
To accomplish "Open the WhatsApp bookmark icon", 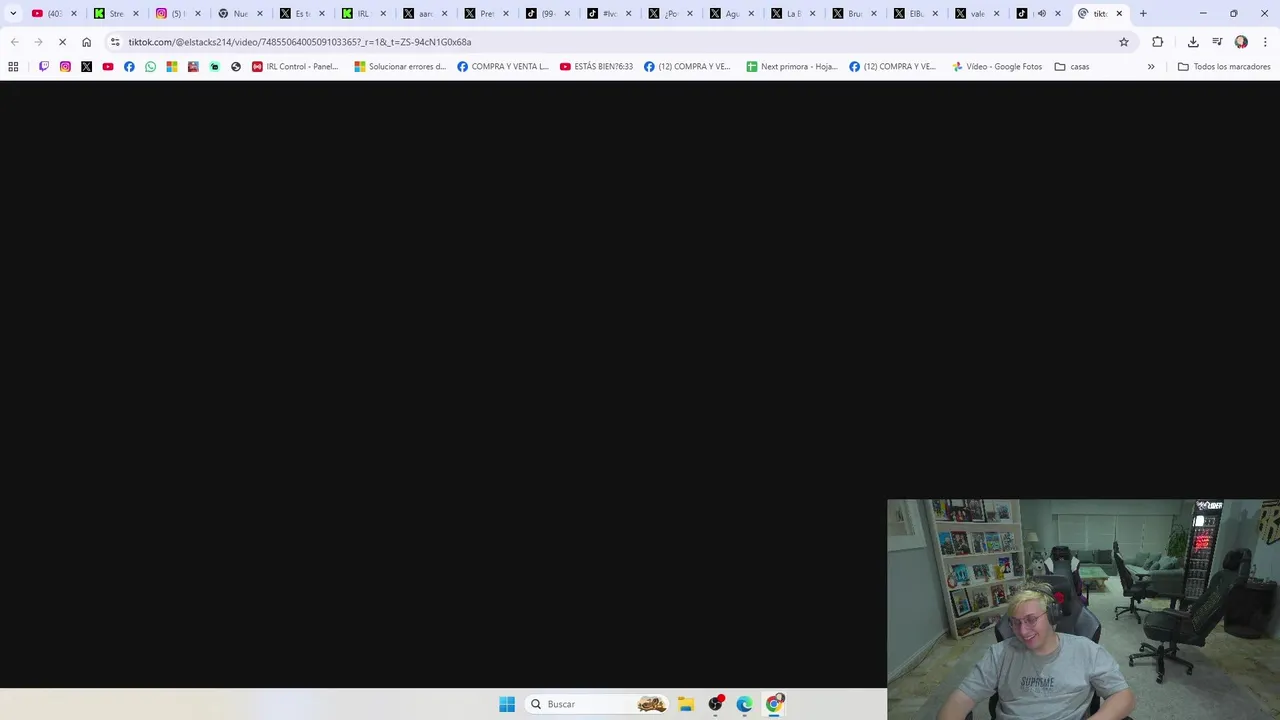I will [150, 66].
